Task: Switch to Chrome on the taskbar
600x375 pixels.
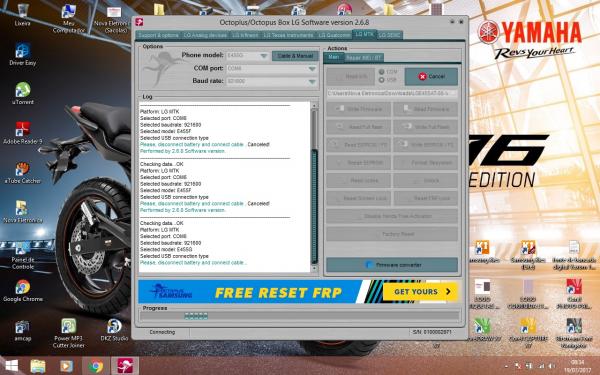Action: (95, 366)
